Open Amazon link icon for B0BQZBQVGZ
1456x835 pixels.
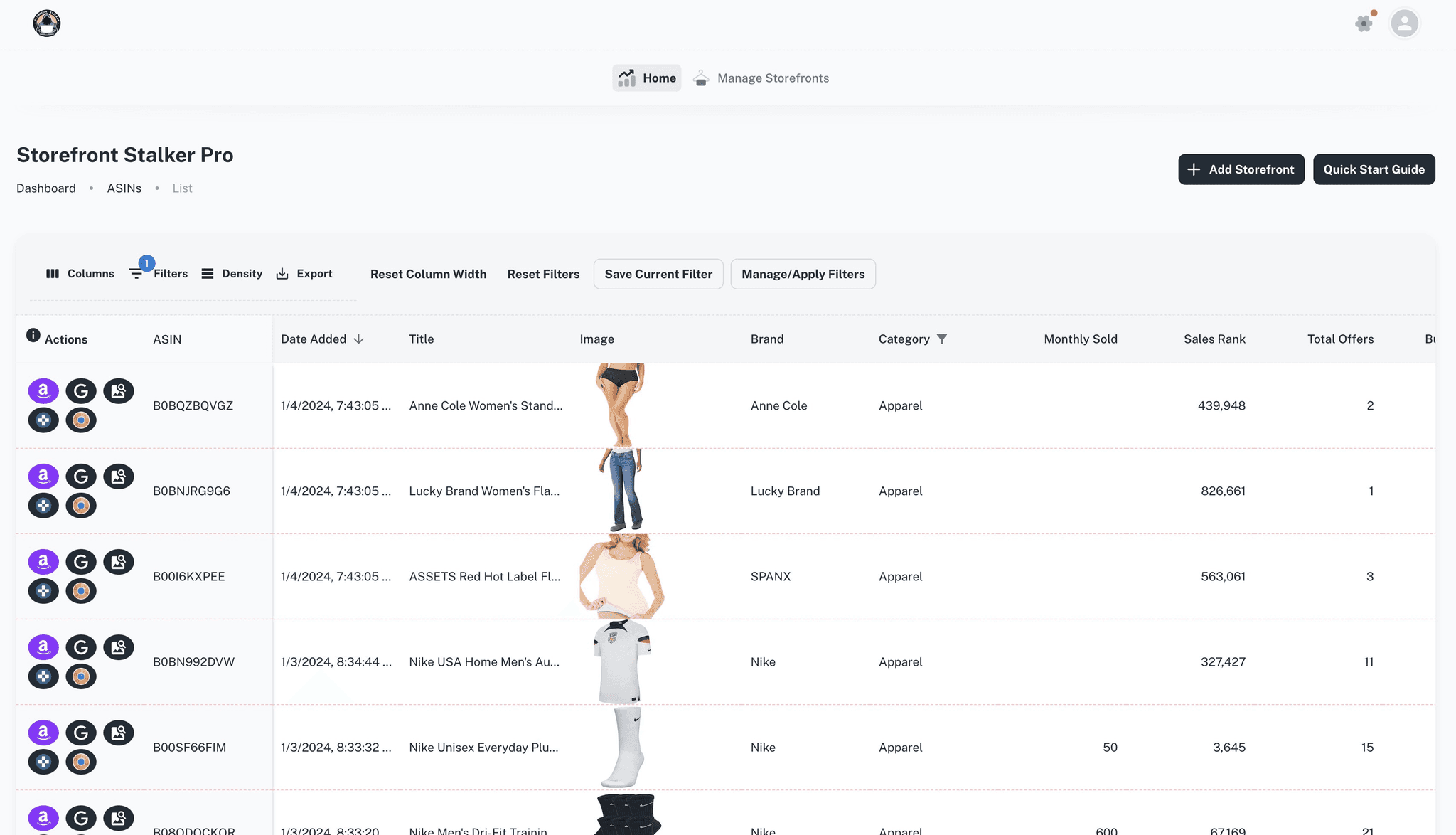pos(43,390)
